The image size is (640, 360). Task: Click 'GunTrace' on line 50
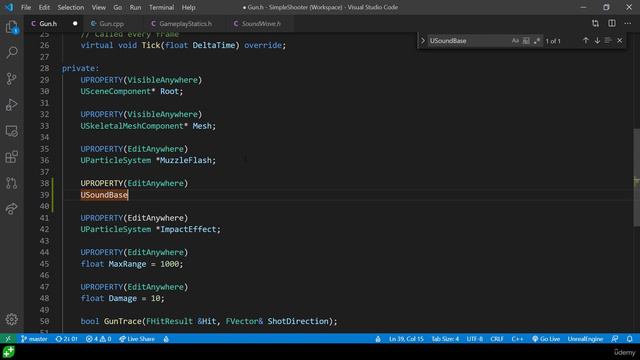click(122, 321)
